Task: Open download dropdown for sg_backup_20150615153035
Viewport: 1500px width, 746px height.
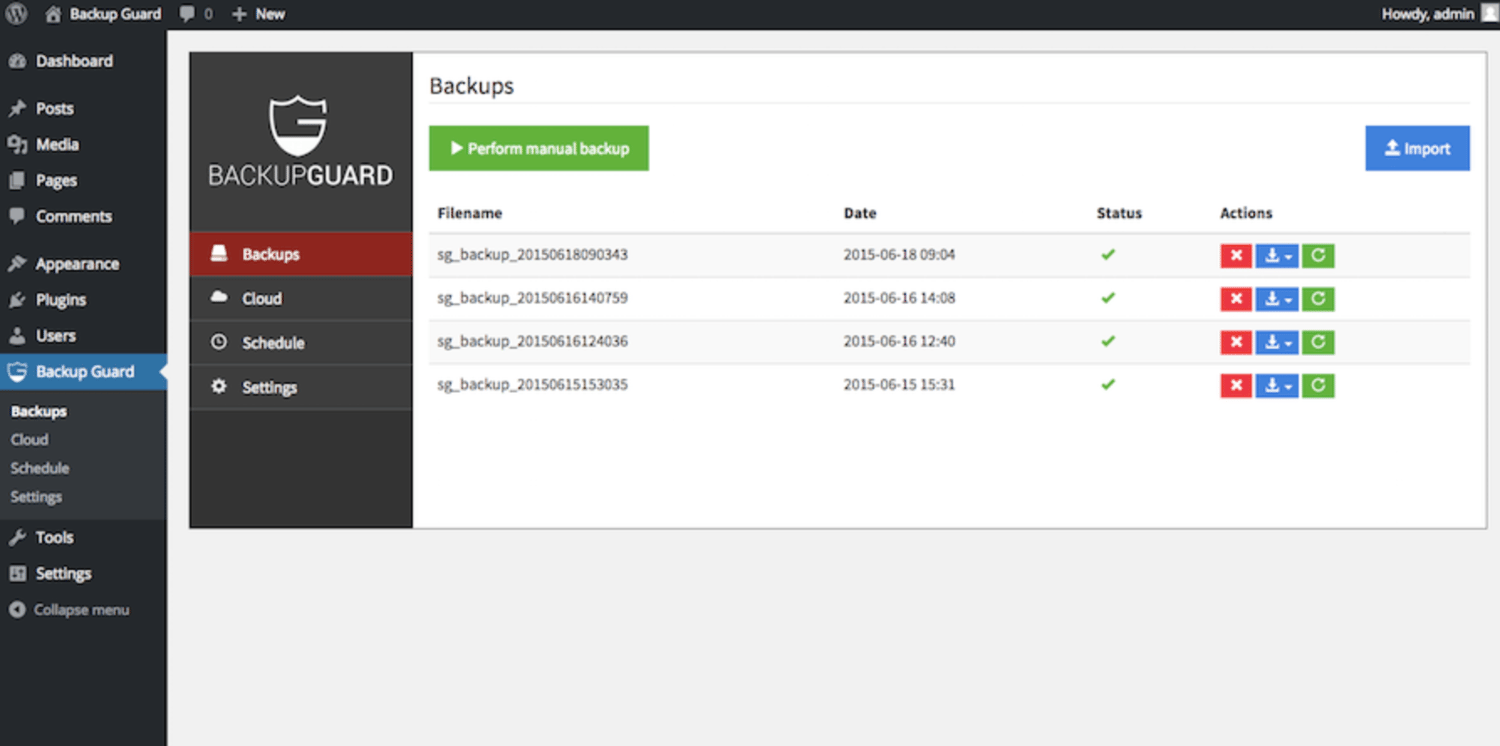Action: tap(1277, 386)
